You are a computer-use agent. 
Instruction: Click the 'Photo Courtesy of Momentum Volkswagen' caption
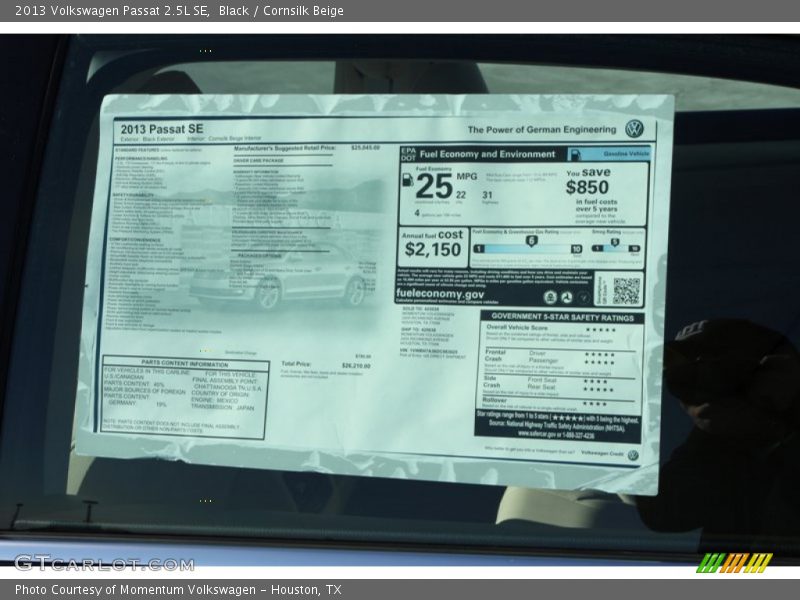point(178,590)
